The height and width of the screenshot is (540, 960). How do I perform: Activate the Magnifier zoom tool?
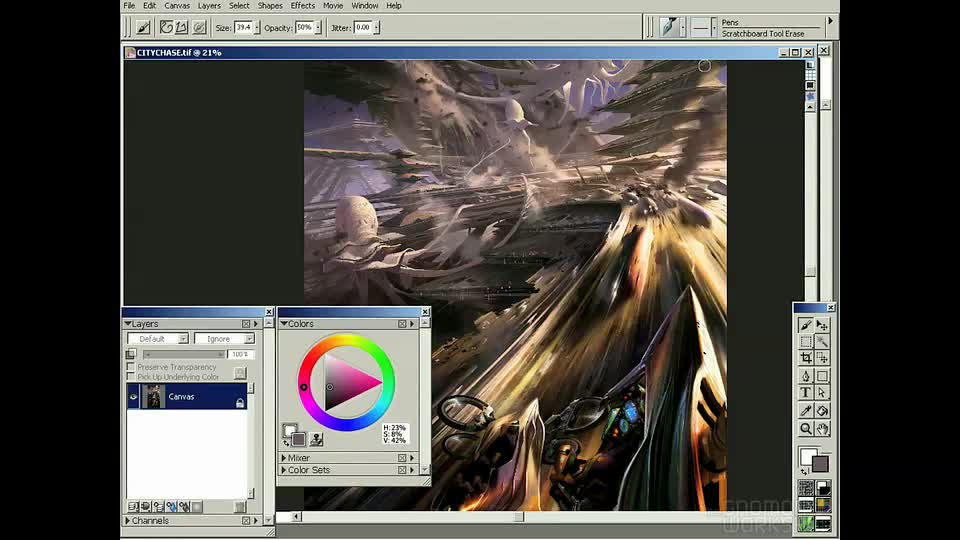(x=806, y=429)
